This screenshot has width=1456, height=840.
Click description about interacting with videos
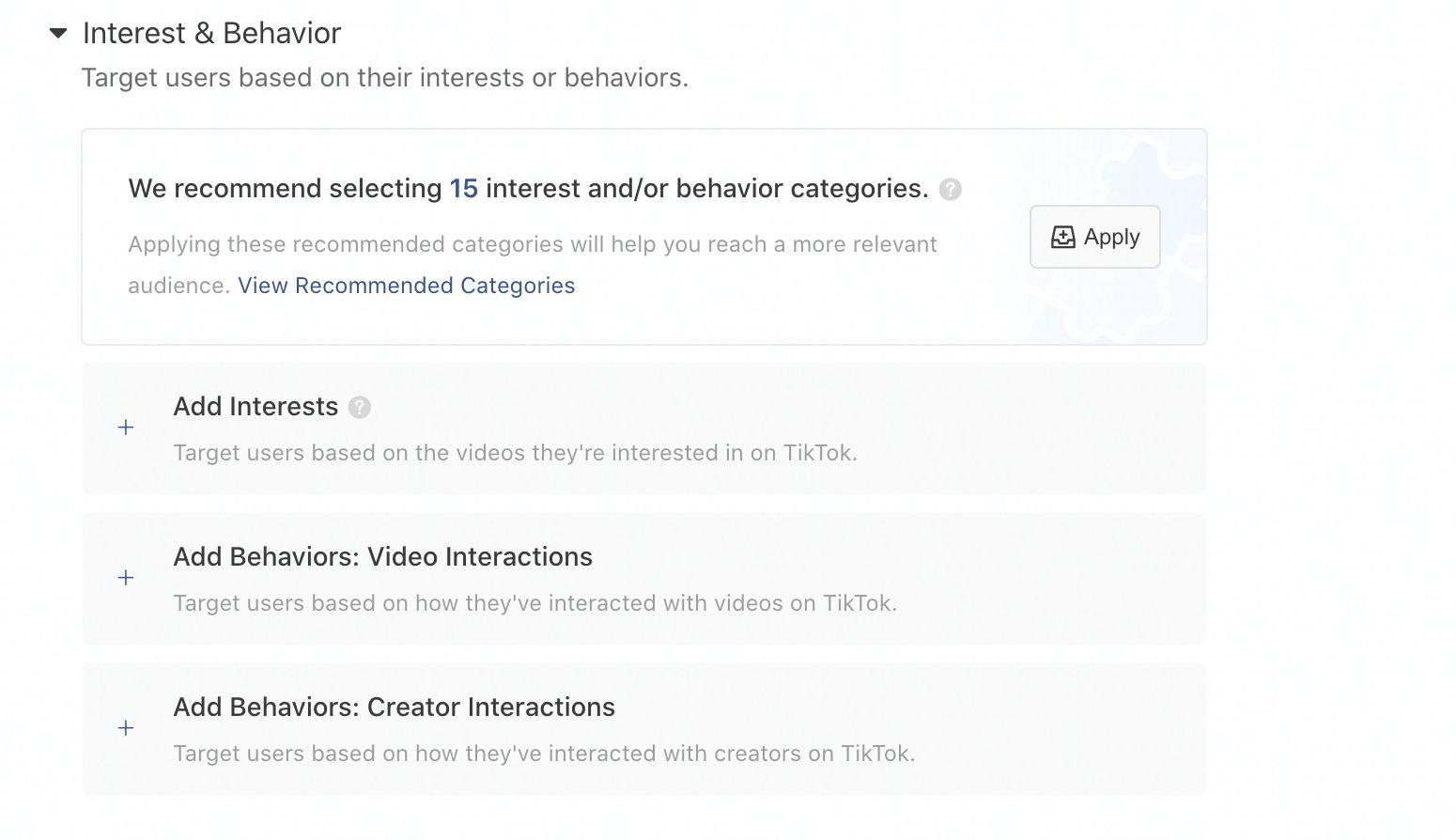[x=534, y=603]
